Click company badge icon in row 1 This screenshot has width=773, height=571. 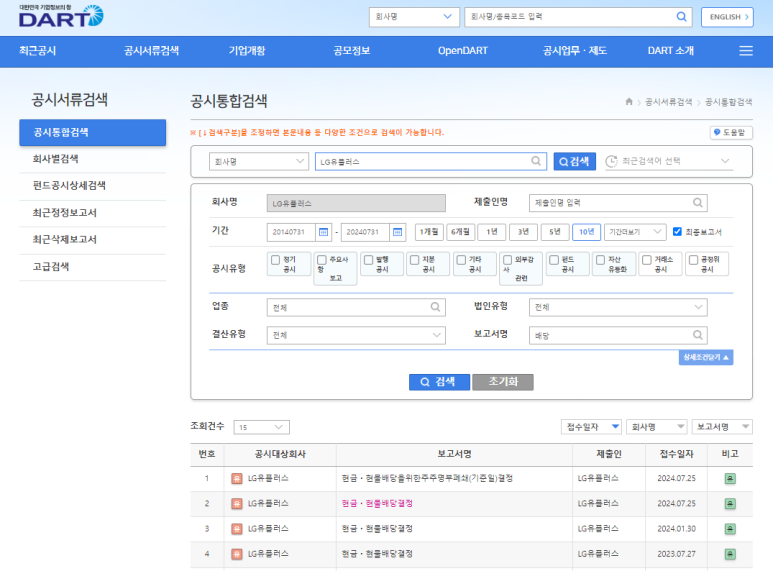237,478
